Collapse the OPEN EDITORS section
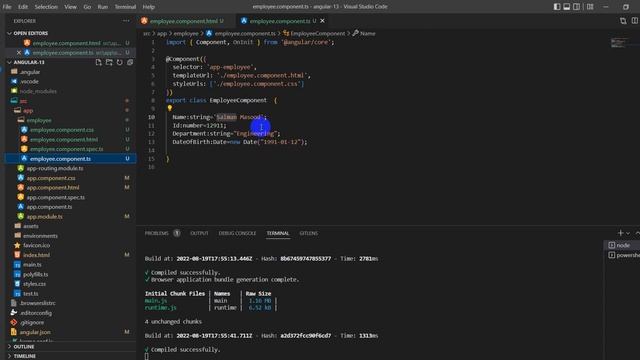Screen dimensions: 640x360 [x=31, y=33]
